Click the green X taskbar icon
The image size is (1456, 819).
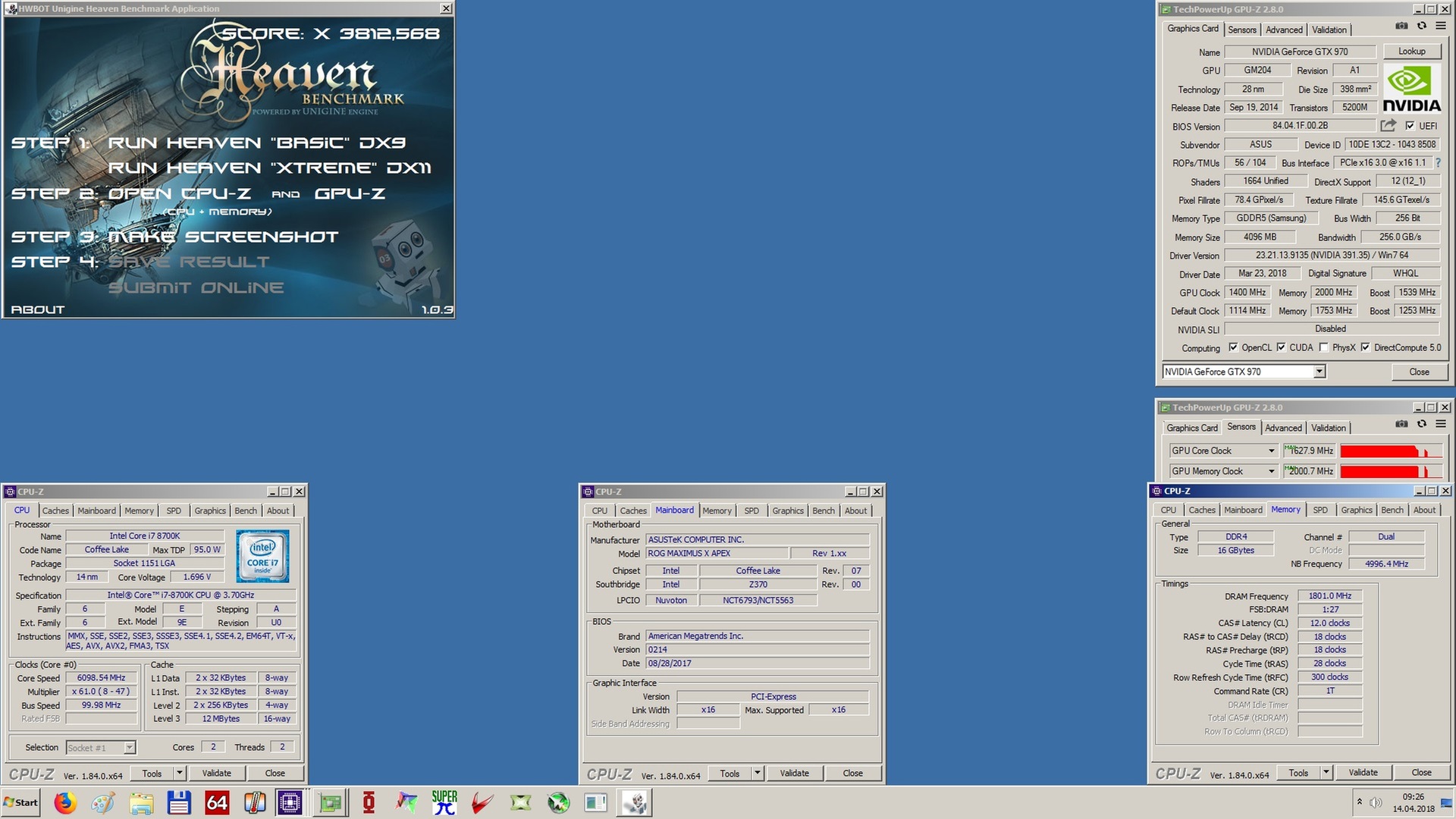(520, 802)
